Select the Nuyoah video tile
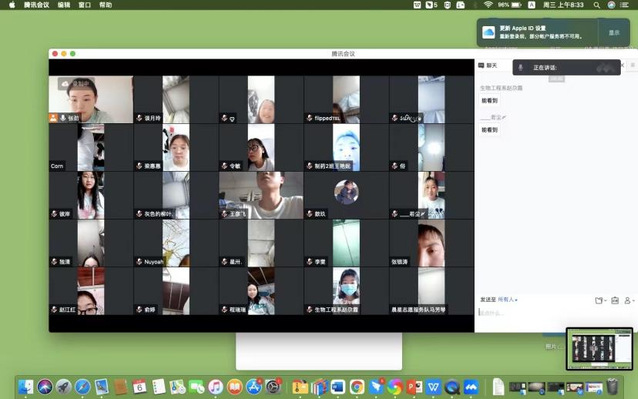Screen dimensions: 638x399 click(x=176, y=243)
